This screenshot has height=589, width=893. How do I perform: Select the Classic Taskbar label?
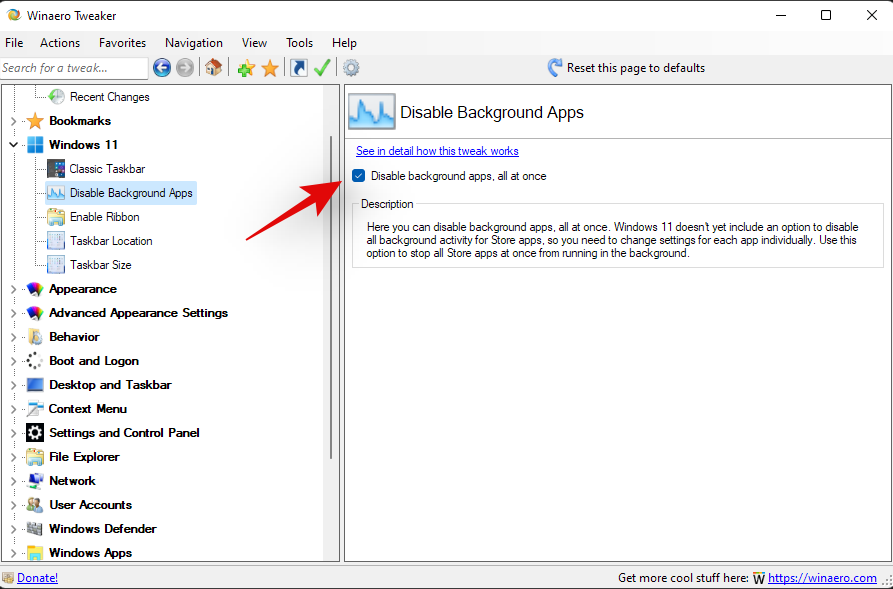(x=107, y=169)
